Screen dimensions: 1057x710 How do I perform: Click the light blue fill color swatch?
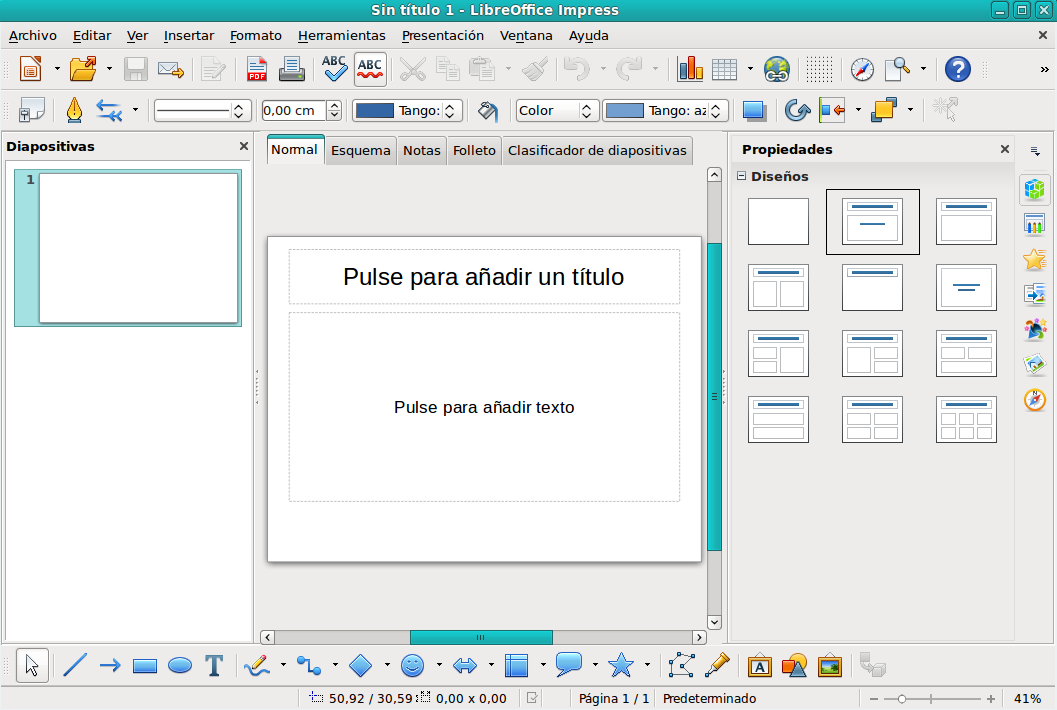tap(624, 111)
